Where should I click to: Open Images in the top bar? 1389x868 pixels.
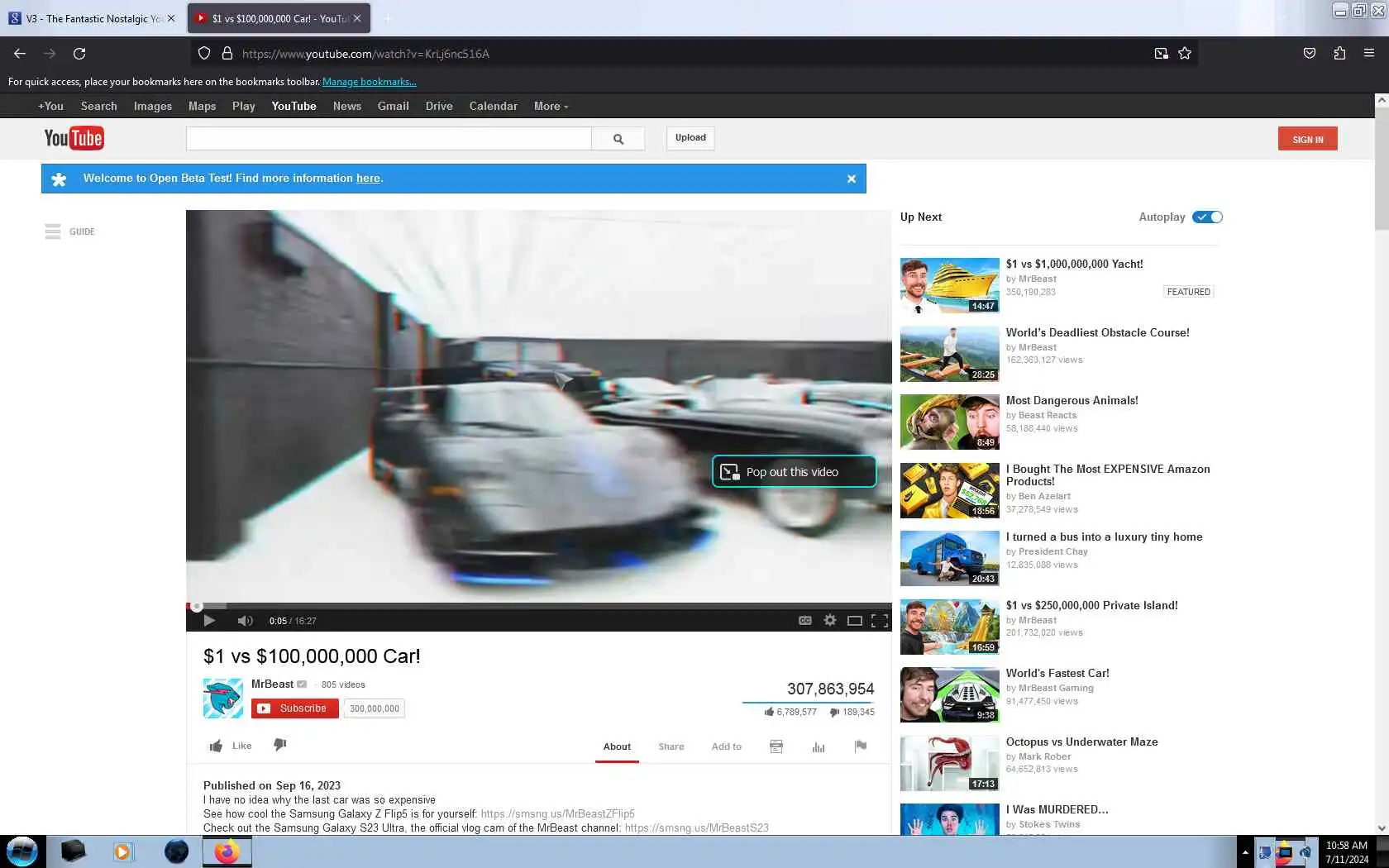[153, 106]
